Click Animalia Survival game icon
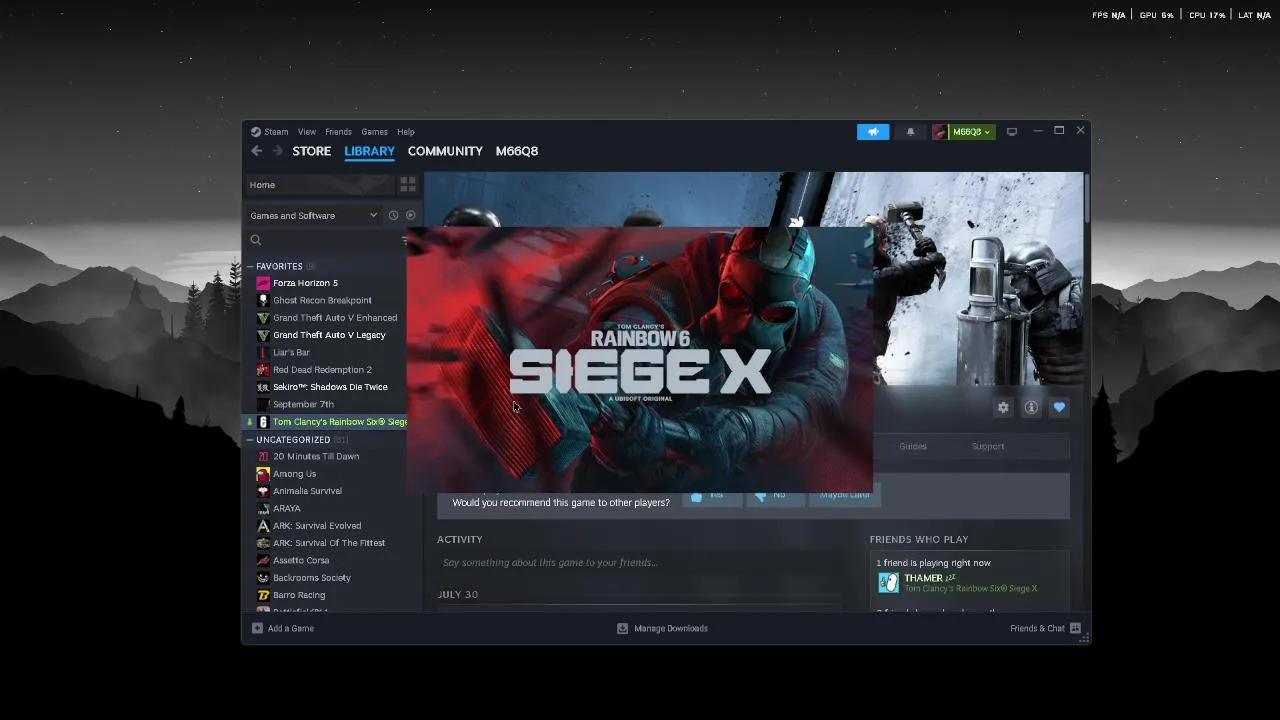The height and width of the screenshot is (720, 1280). click(x=263, y=491)
